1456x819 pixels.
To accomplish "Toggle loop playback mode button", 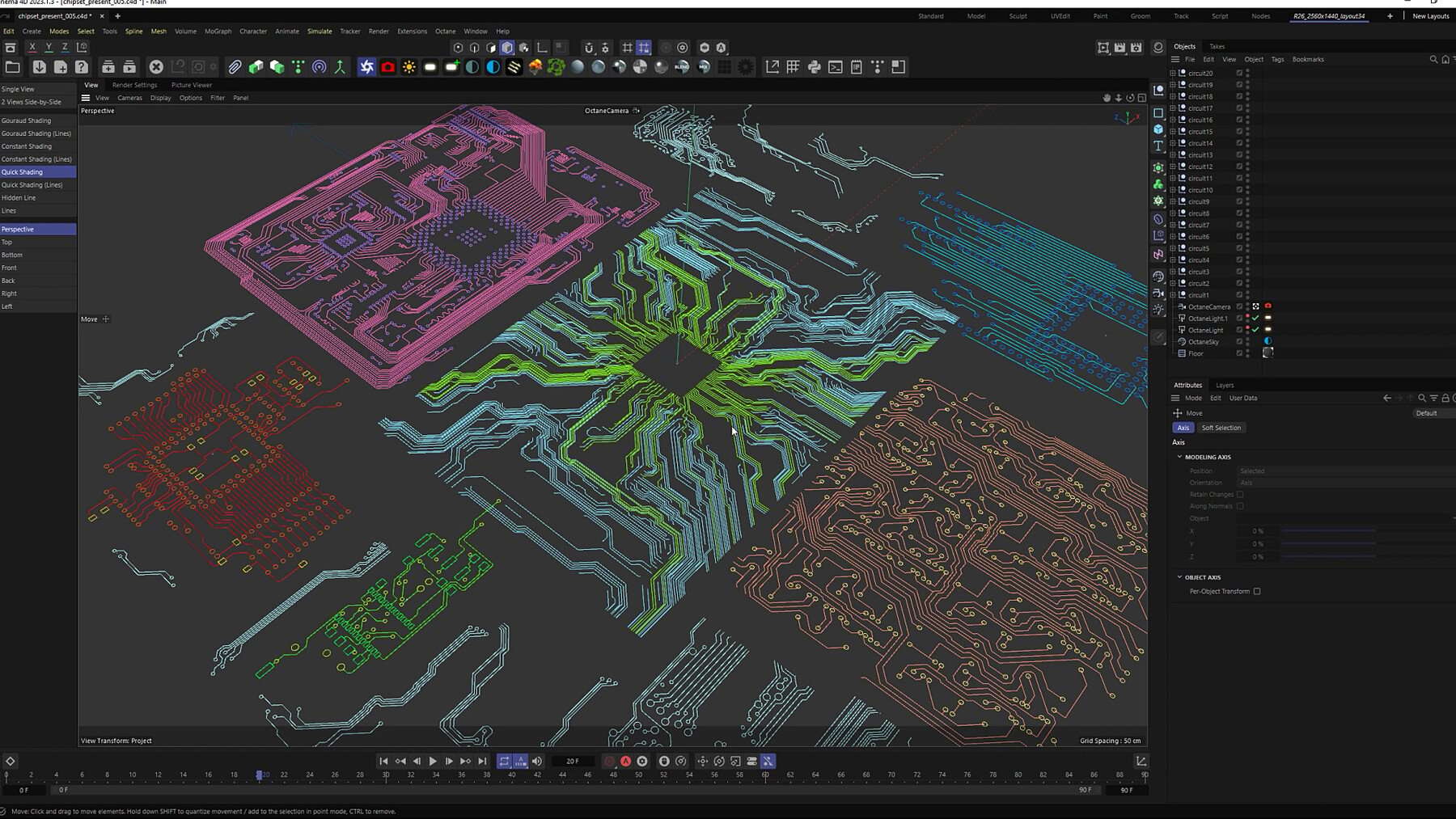I will point(504,761).
